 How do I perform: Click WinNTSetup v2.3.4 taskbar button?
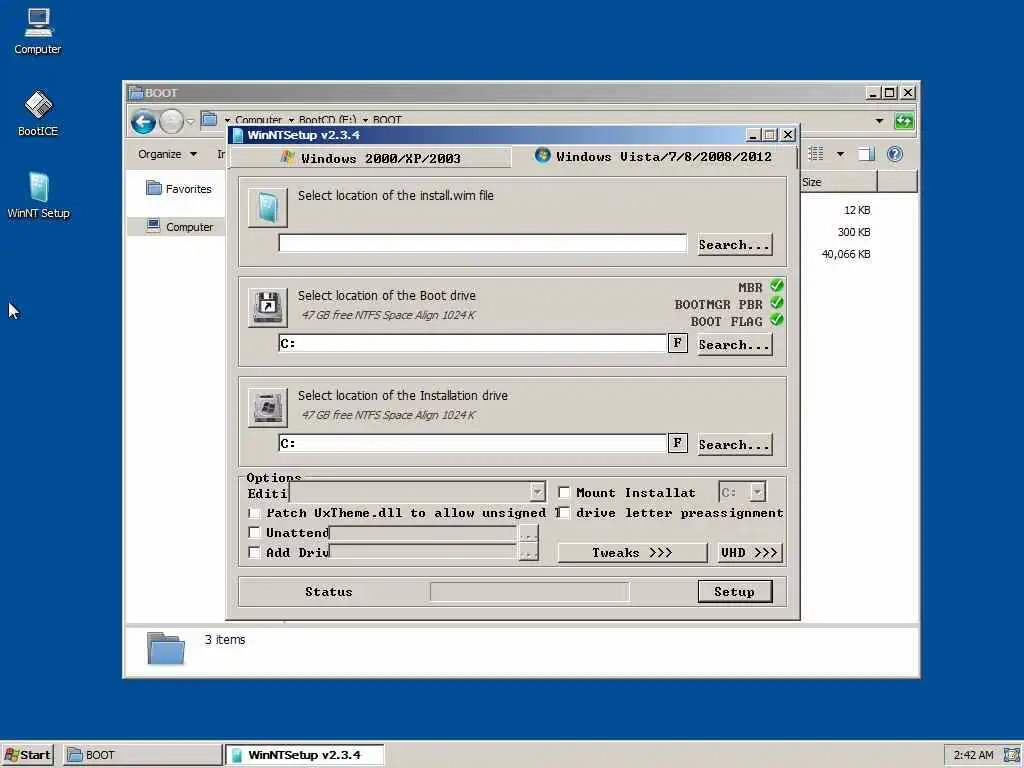[304, 755]
